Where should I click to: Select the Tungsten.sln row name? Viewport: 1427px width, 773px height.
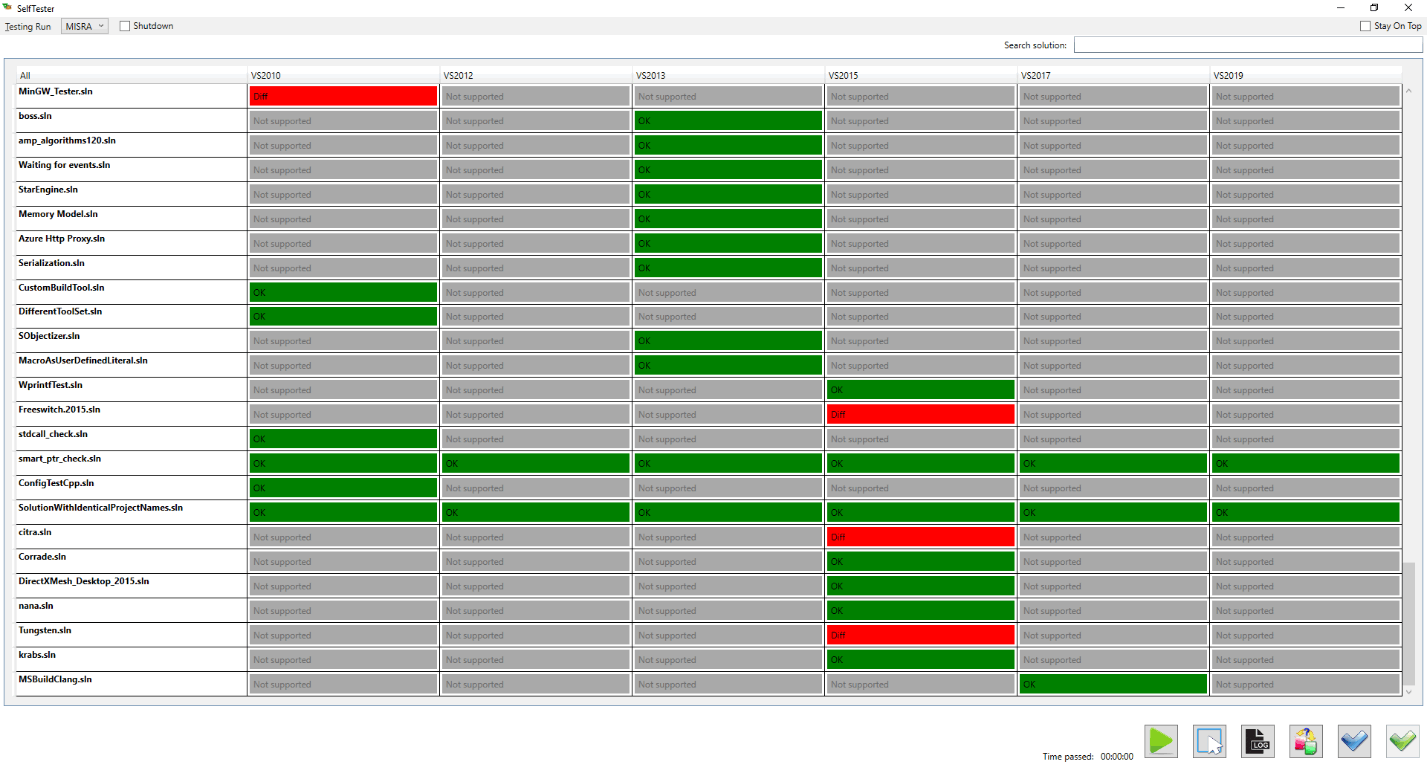[x=45, y=630]
